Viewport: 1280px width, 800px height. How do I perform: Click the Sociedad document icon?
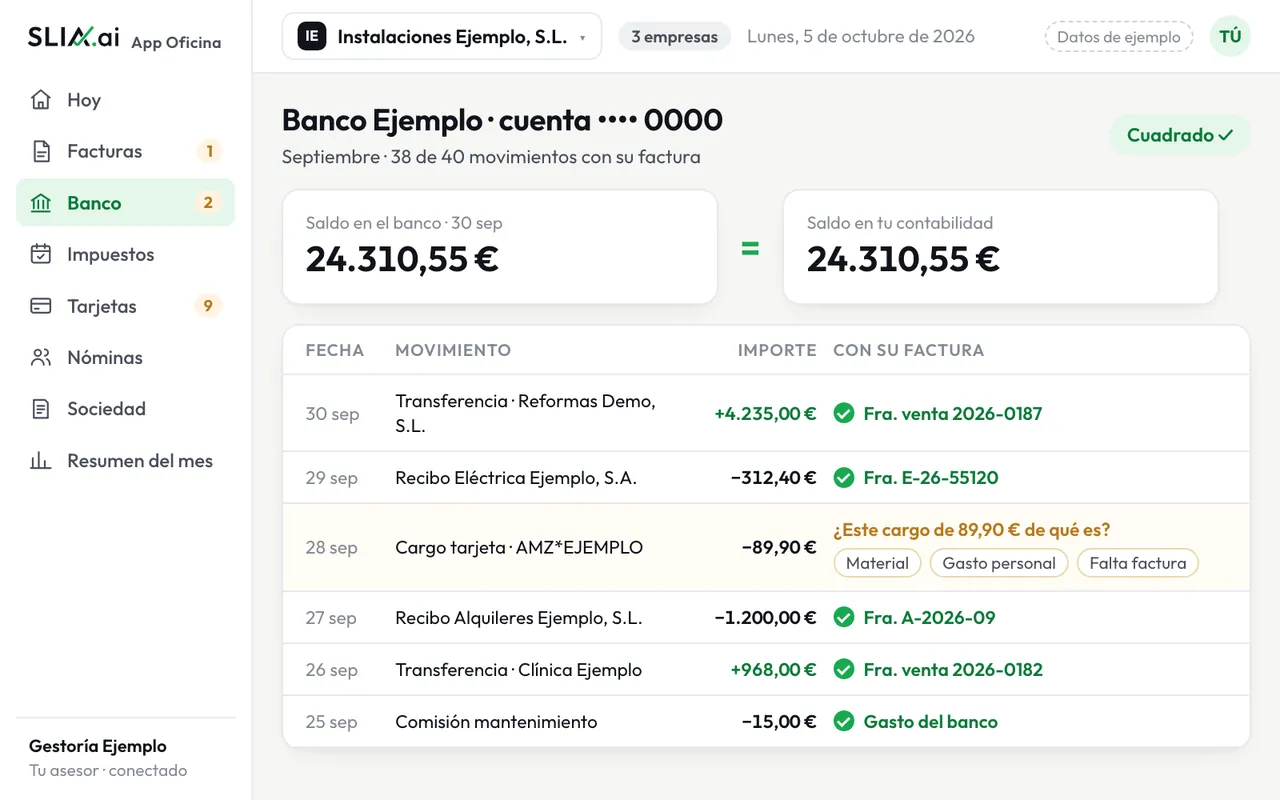point(41,409)
